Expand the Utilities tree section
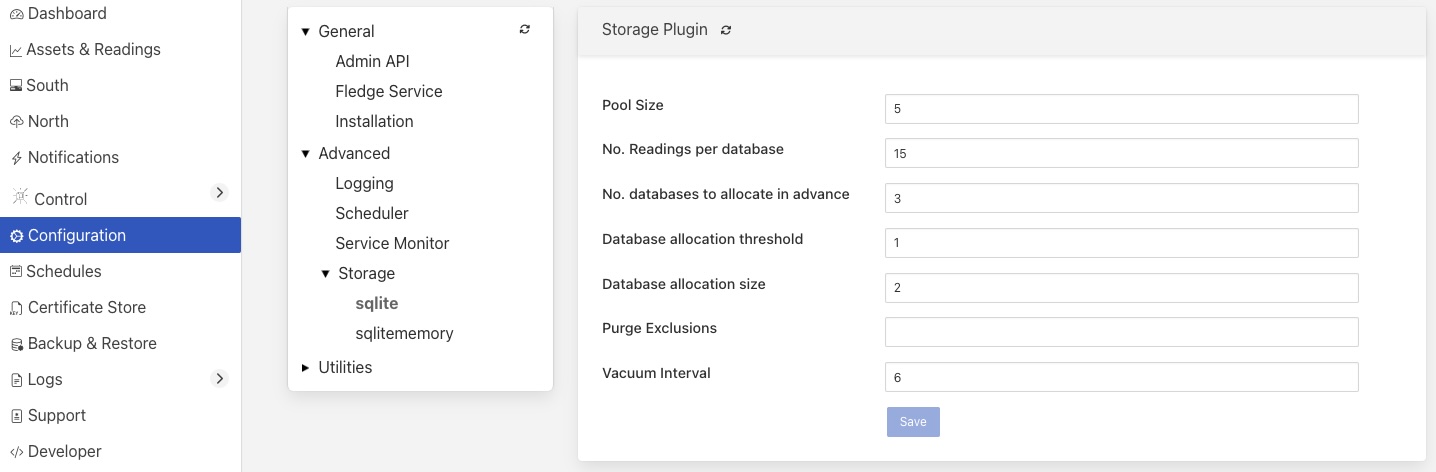 coord(305,368)
